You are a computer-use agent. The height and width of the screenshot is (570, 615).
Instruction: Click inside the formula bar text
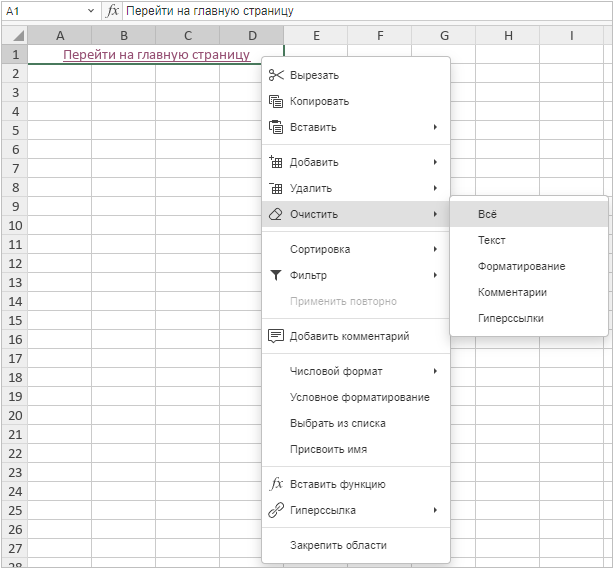[x=210, y=10]
